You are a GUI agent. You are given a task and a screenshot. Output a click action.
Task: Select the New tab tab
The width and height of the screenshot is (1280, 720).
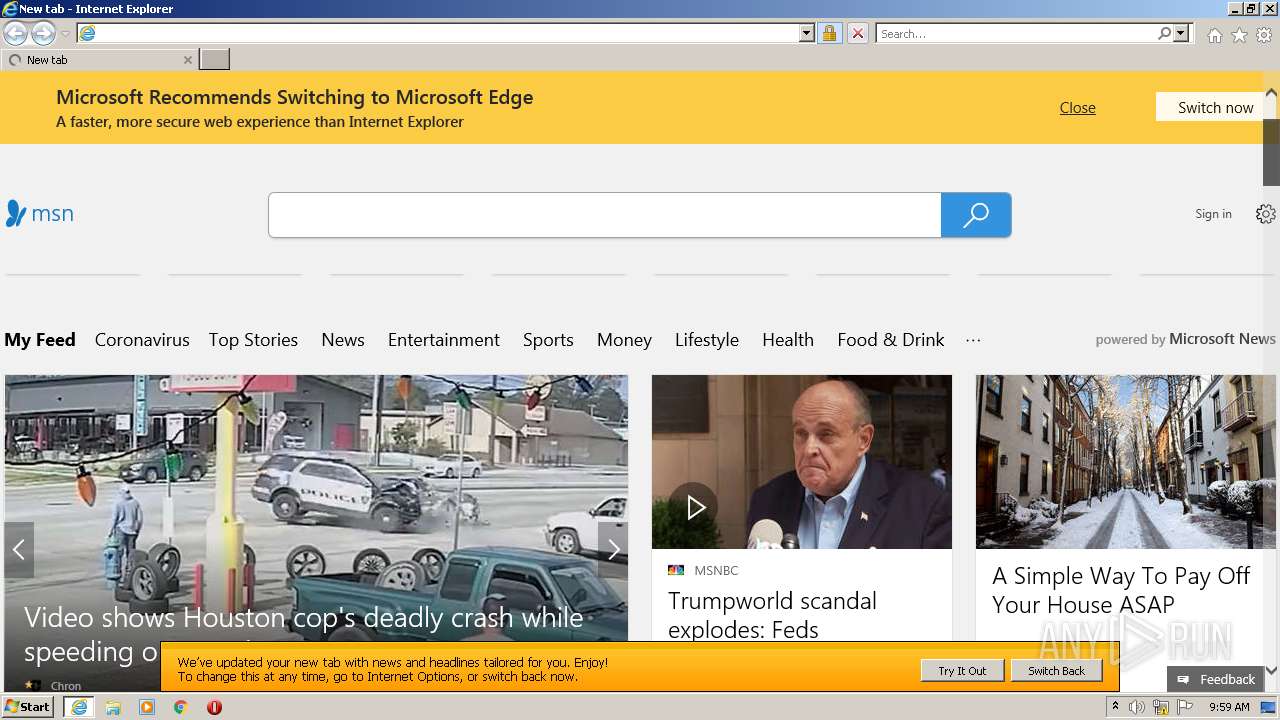pyautogui.click(x=98, y=60)
